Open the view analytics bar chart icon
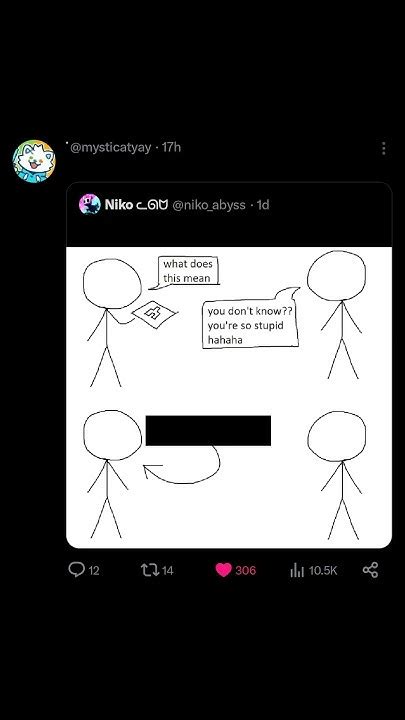Image resolution: width=405 pixels, height=720 pixels. point(297,571)
